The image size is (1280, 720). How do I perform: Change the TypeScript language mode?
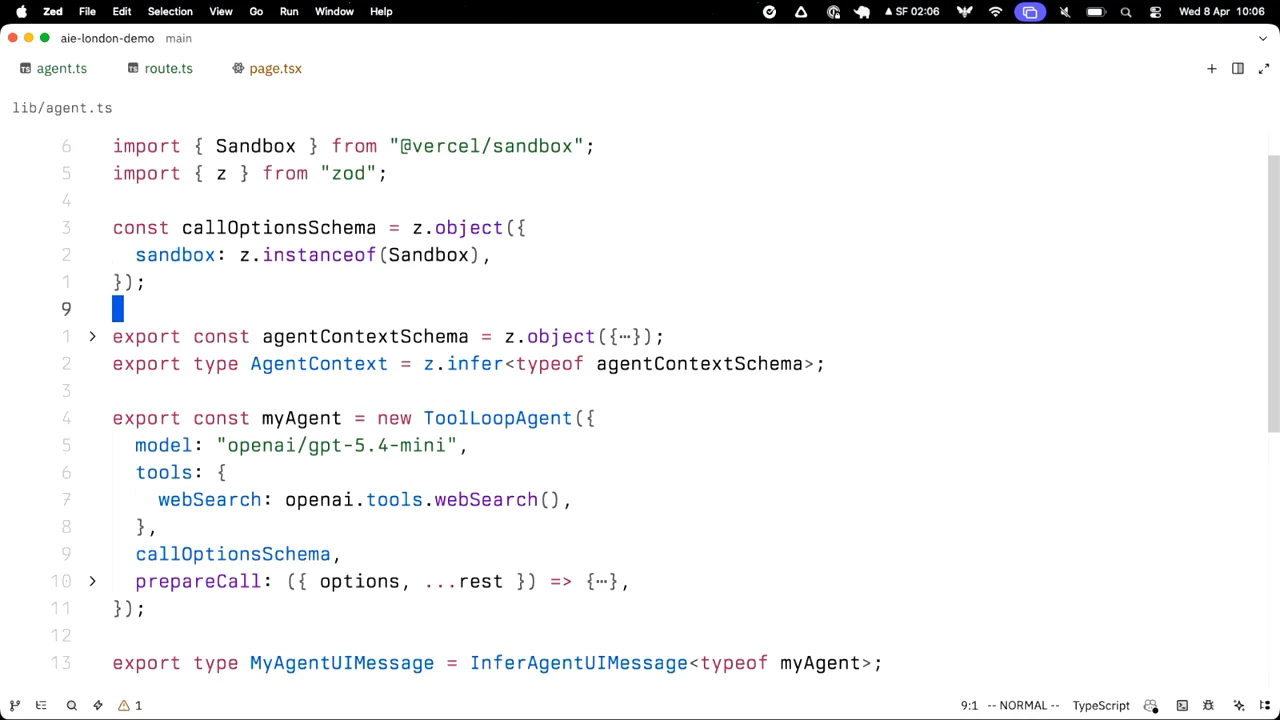point(1101,705)
